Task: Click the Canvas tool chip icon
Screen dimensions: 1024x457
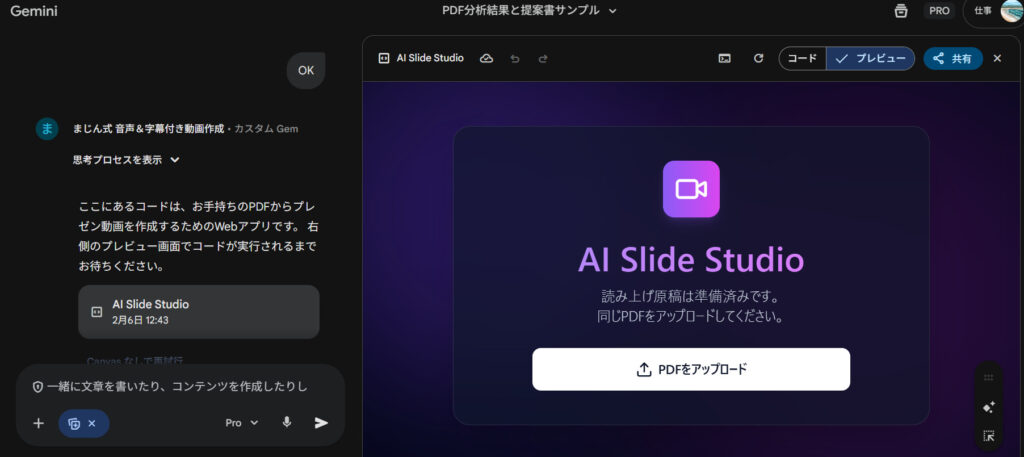Action: 74,423
